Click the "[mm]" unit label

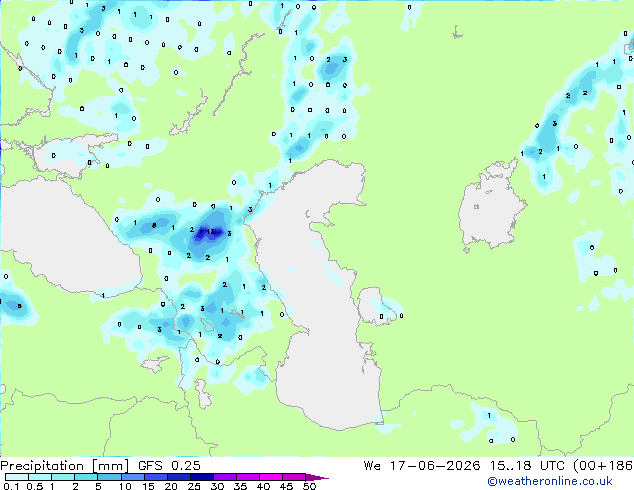110,466
